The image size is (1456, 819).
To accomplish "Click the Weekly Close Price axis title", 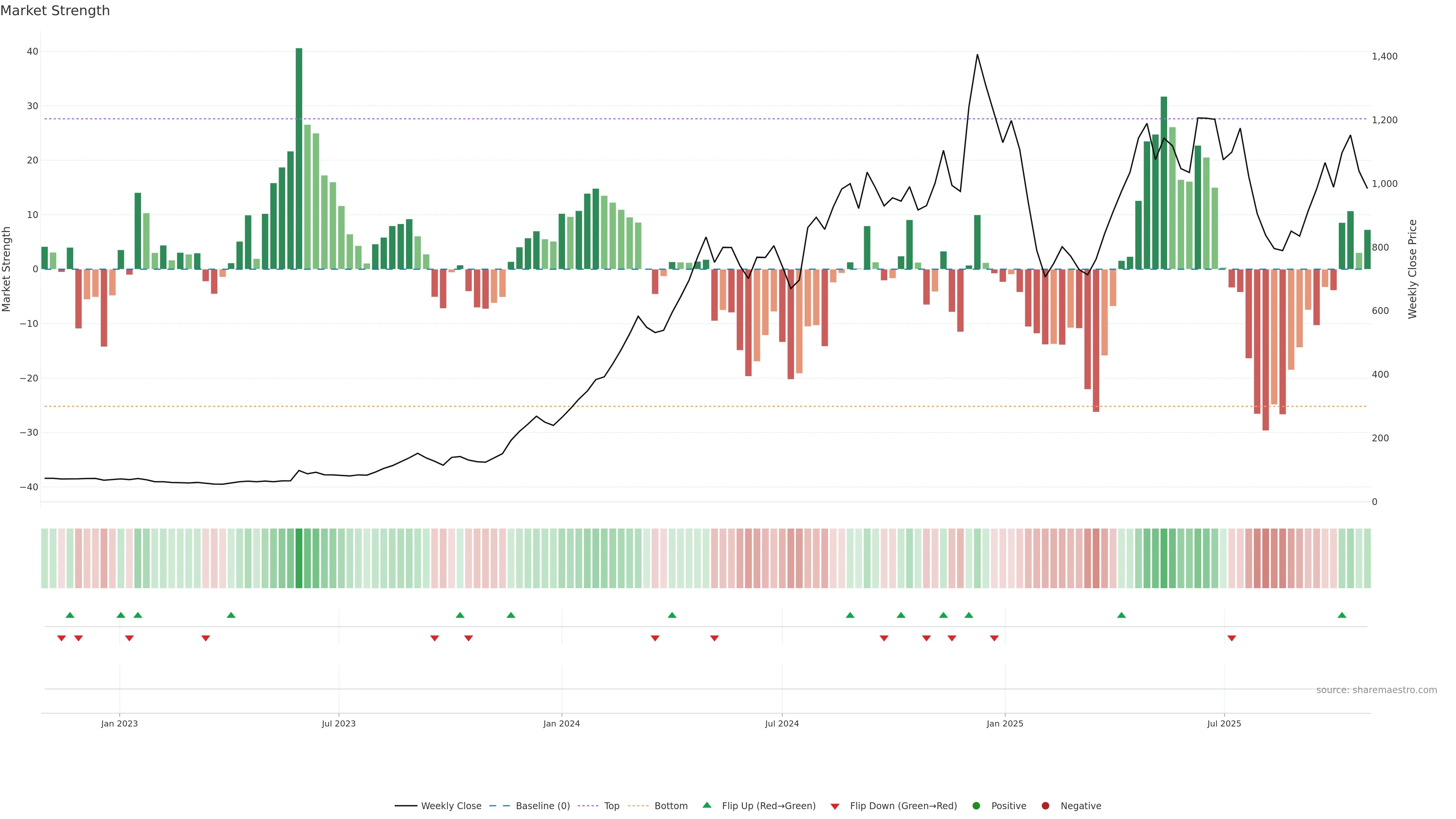I will [x=1412, y=269].
